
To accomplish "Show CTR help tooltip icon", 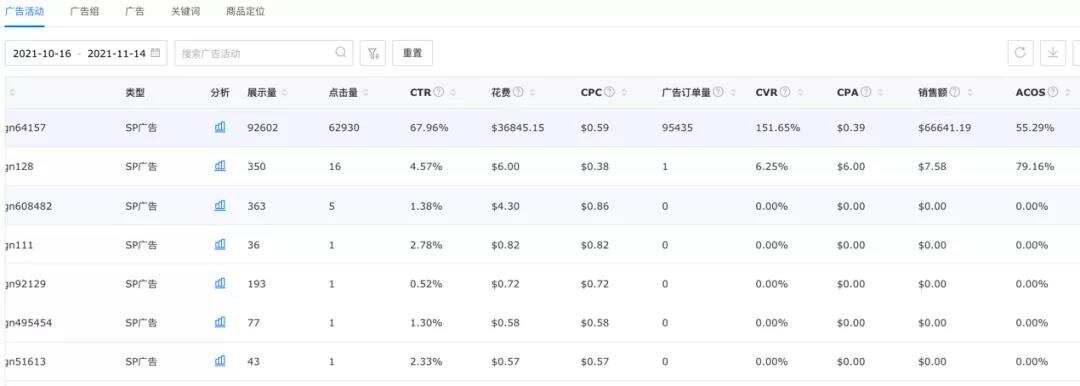I will click(x=439, y=92).
